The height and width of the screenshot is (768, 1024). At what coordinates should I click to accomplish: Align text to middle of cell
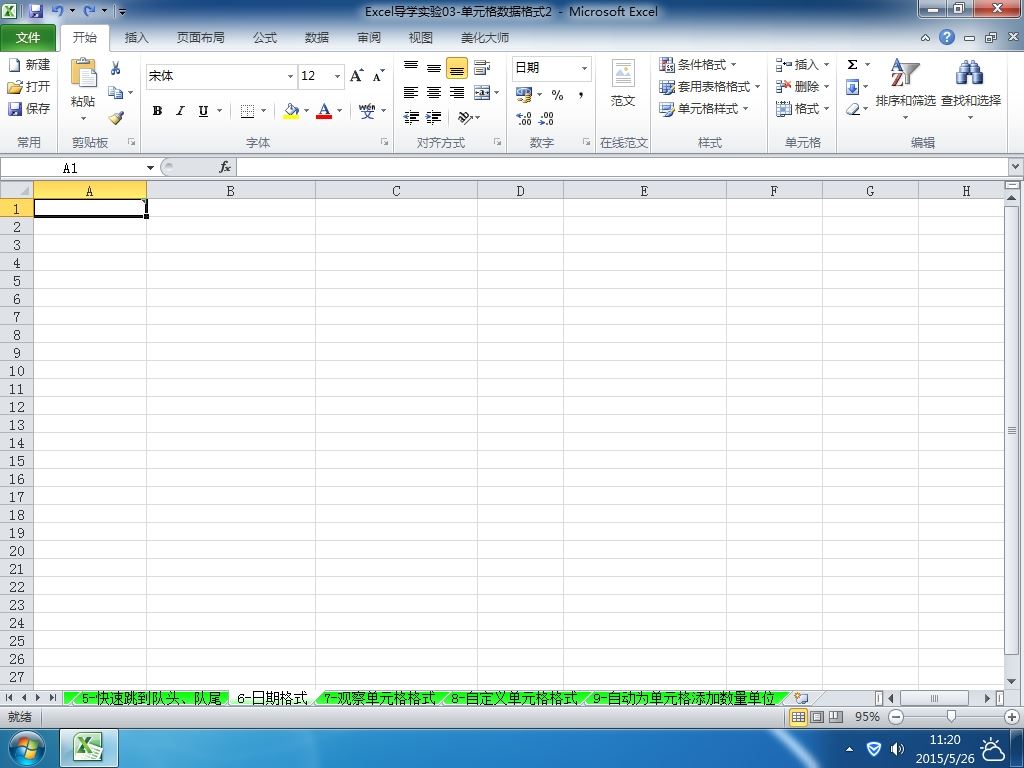[434, 67]
